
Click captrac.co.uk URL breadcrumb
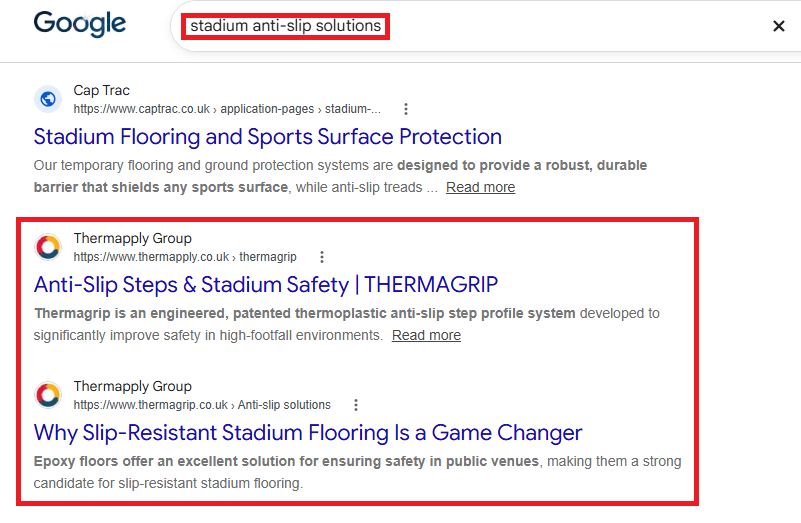[227, 109]
